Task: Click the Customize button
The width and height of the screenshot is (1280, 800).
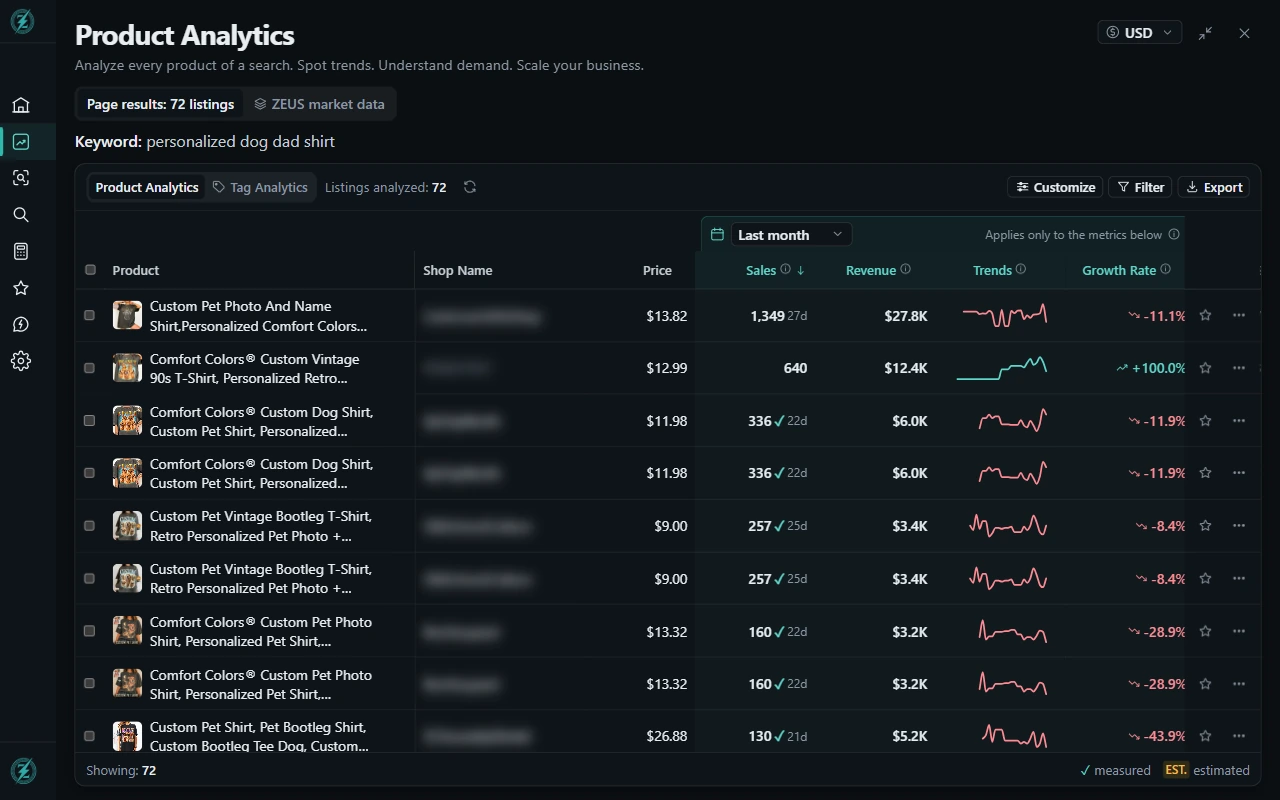Action: [x=1055, y=187]
